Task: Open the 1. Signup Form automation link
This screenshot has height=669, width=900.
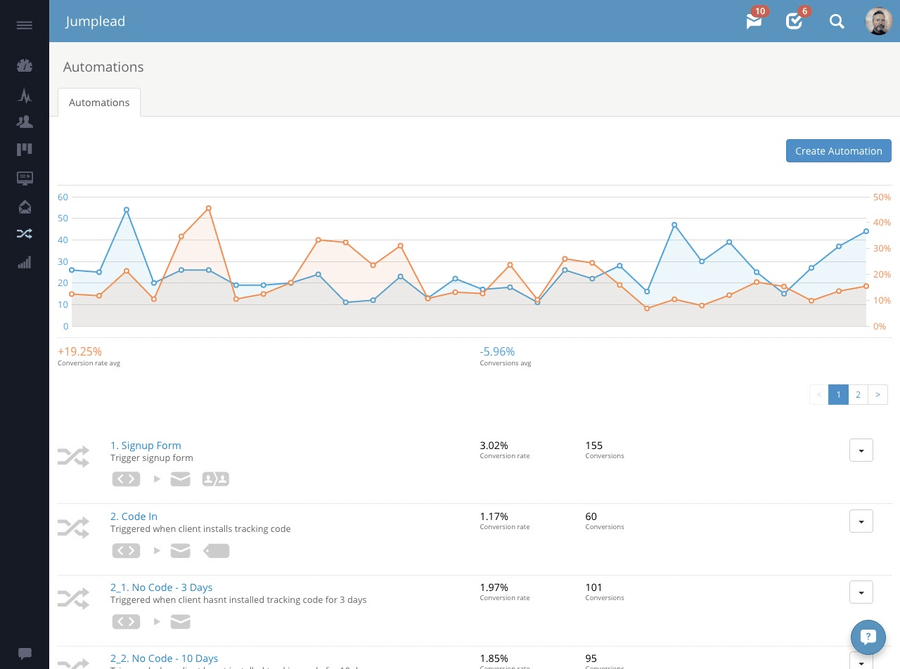Action: (146, 445)
